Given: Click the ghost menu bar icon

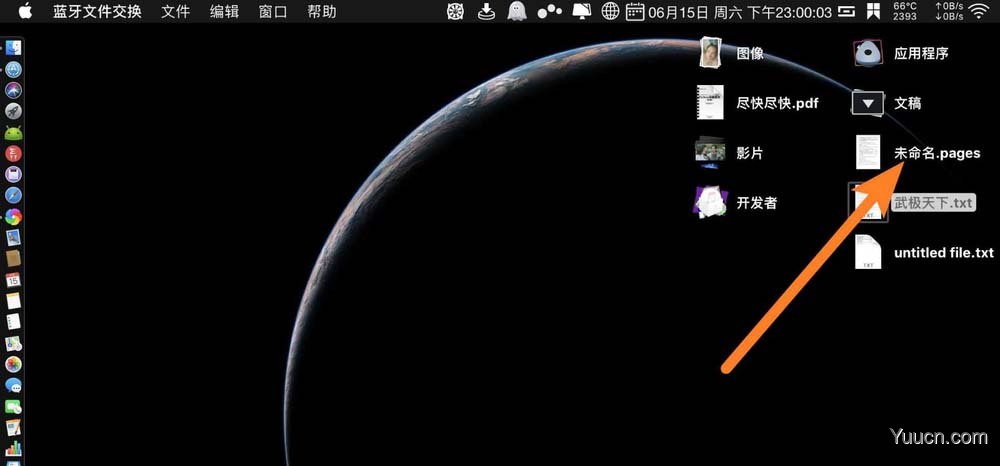Looking at the screenshot, I should 517,11.
